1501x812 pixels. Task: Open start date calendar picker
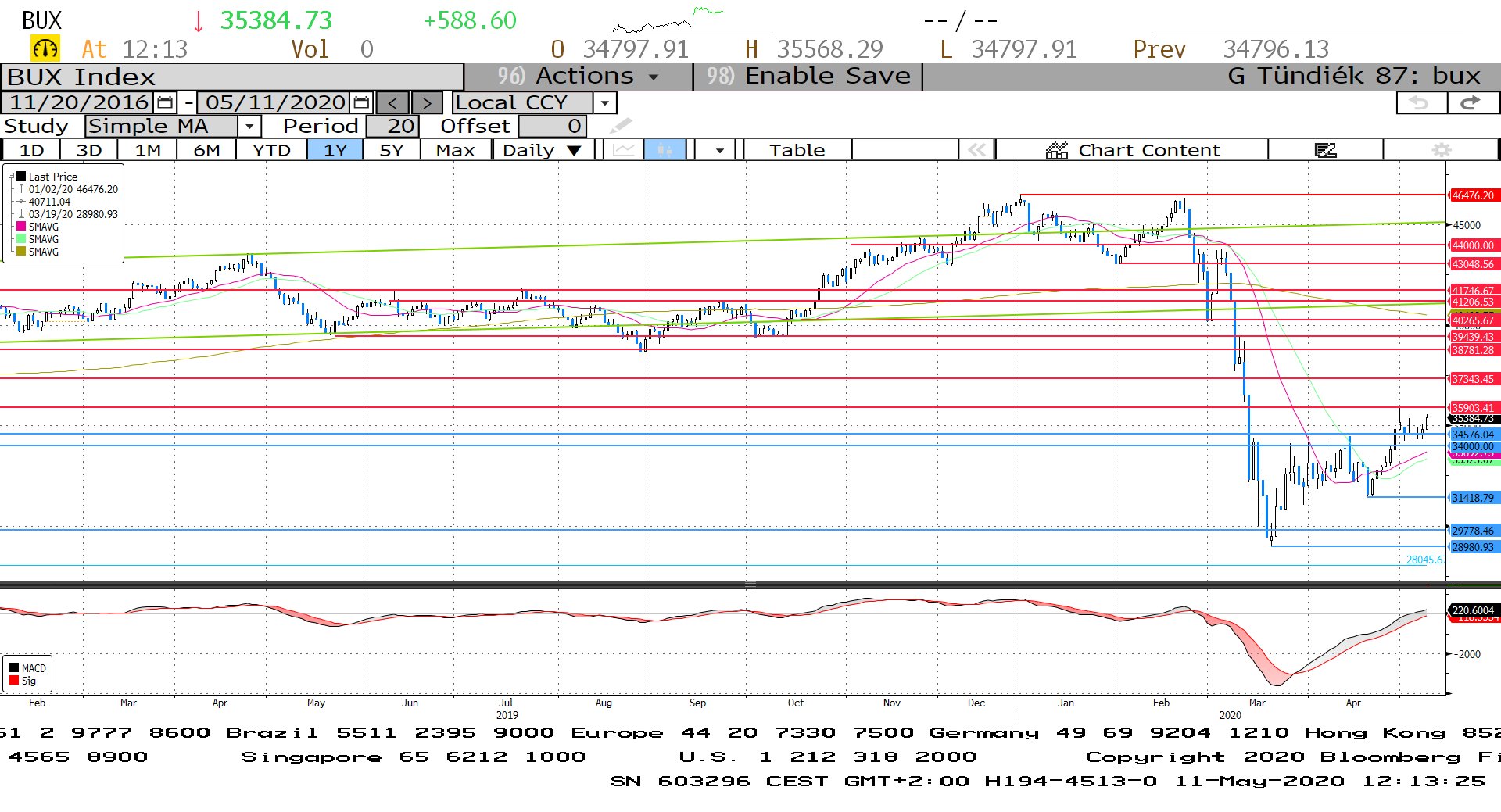[x=165, y=102]
